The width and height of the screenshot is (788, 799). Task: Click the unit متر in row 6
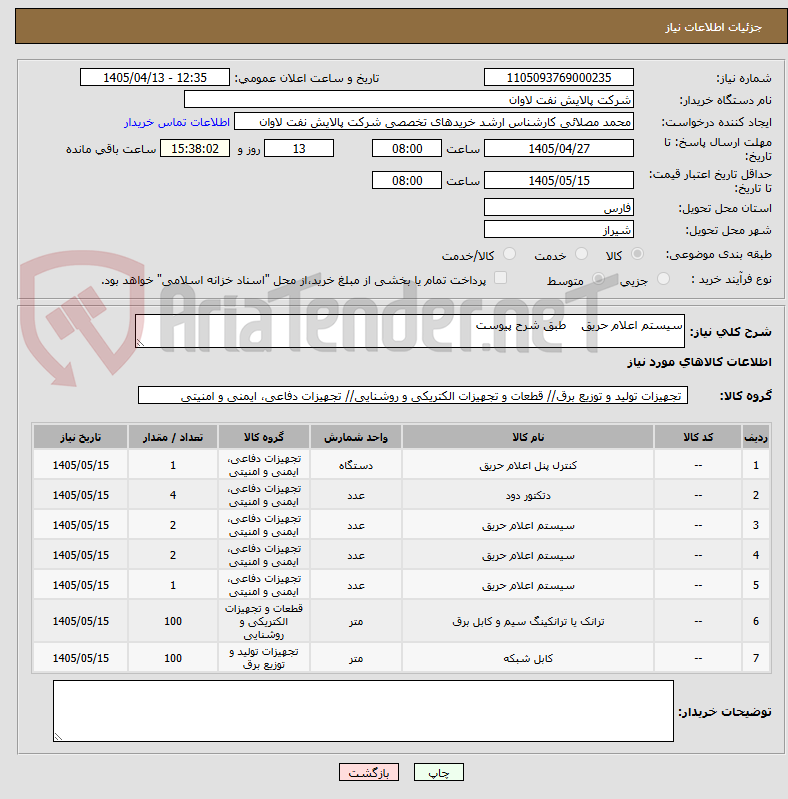pyautogui.click(x=356, y=621)
